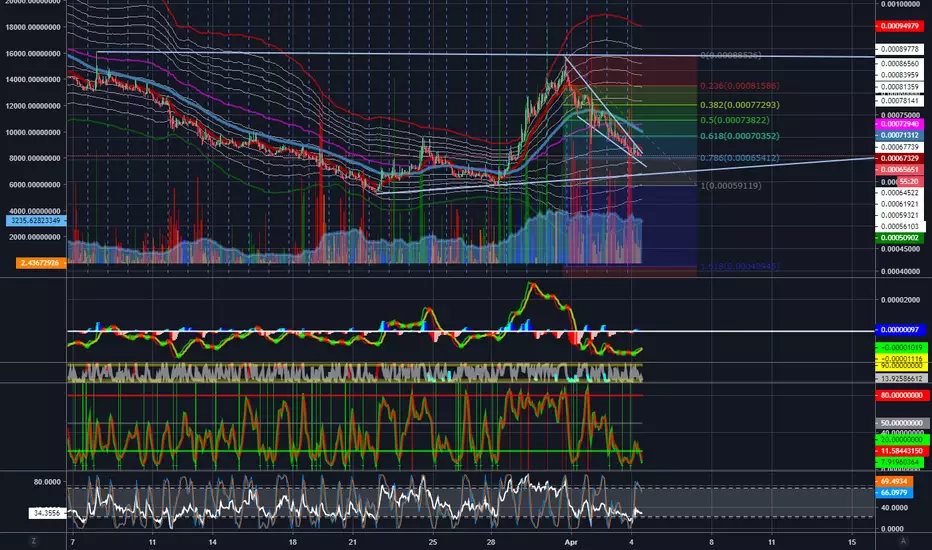Click the 0.00045000 right scale tick

tap(900, 249)
